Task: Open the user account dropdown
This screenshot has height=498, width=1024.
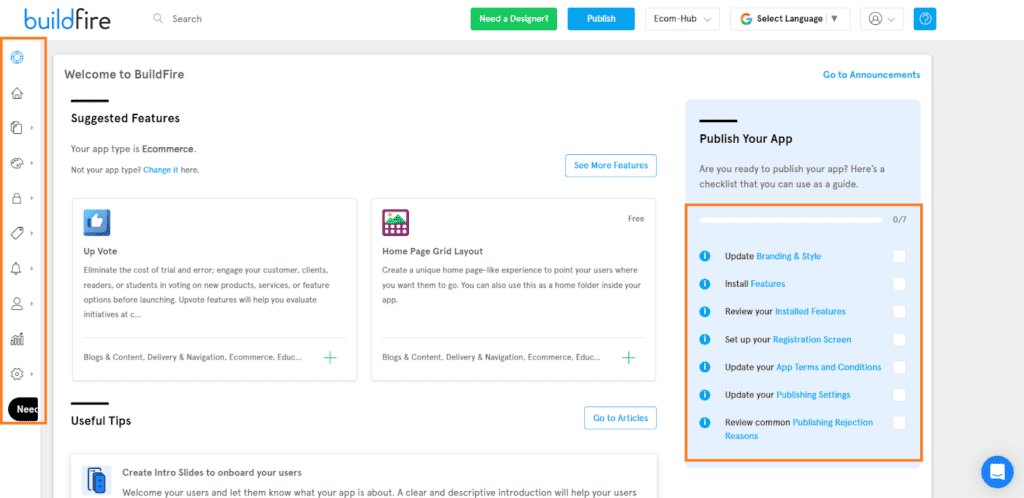Action: click(x=882, y=19)
